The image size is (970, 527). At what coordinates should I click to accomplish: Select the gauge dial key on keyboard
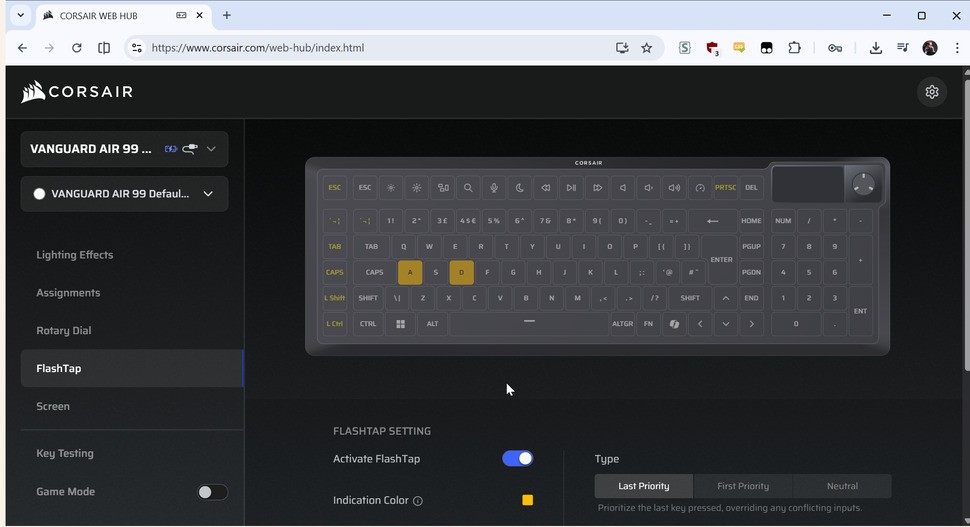[700, 187]
